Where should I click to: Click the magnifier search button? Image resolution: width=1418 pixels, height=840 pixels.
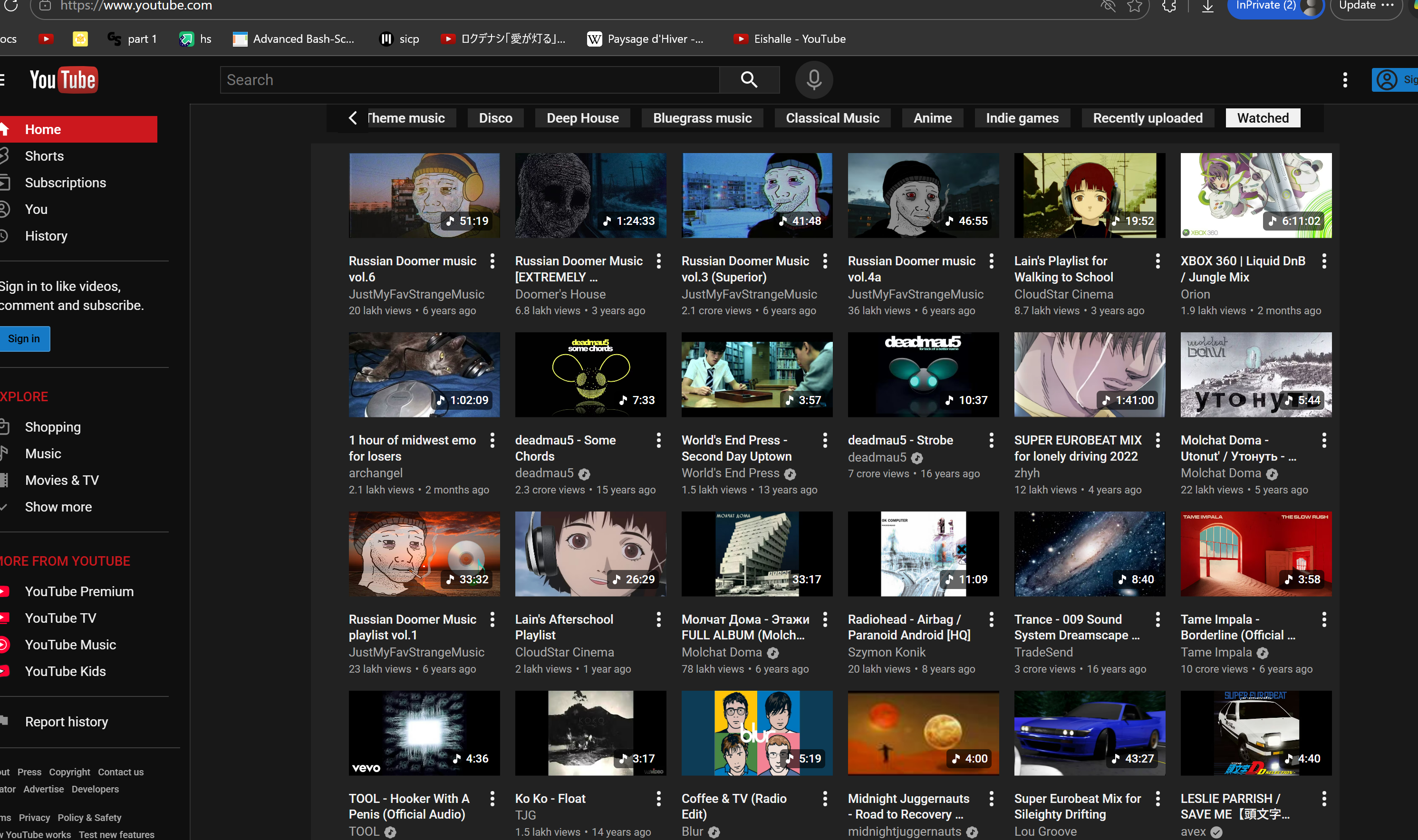[749, 80]
